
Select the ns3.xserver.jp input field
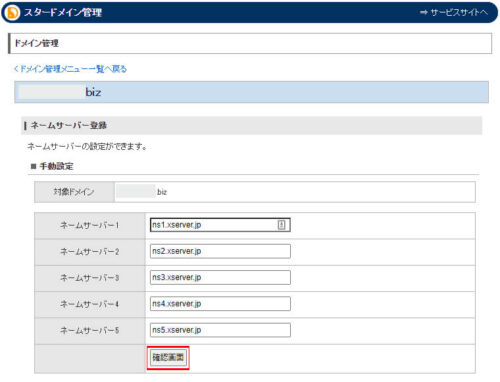coord(220,277)
